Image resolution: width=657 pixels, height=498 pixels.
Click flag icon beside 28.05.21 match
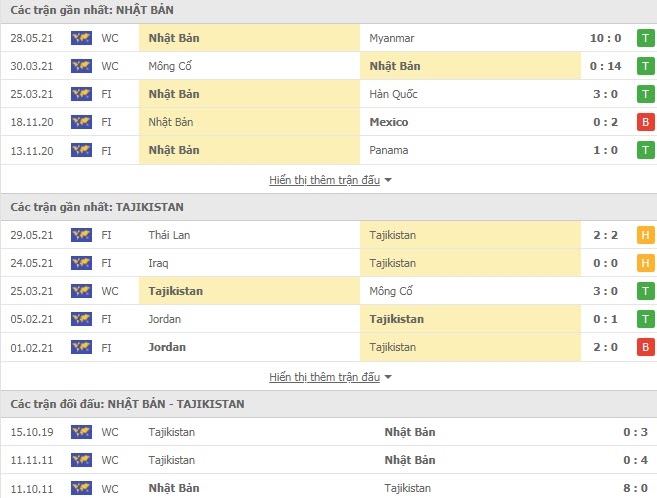(x=81, y=38)
